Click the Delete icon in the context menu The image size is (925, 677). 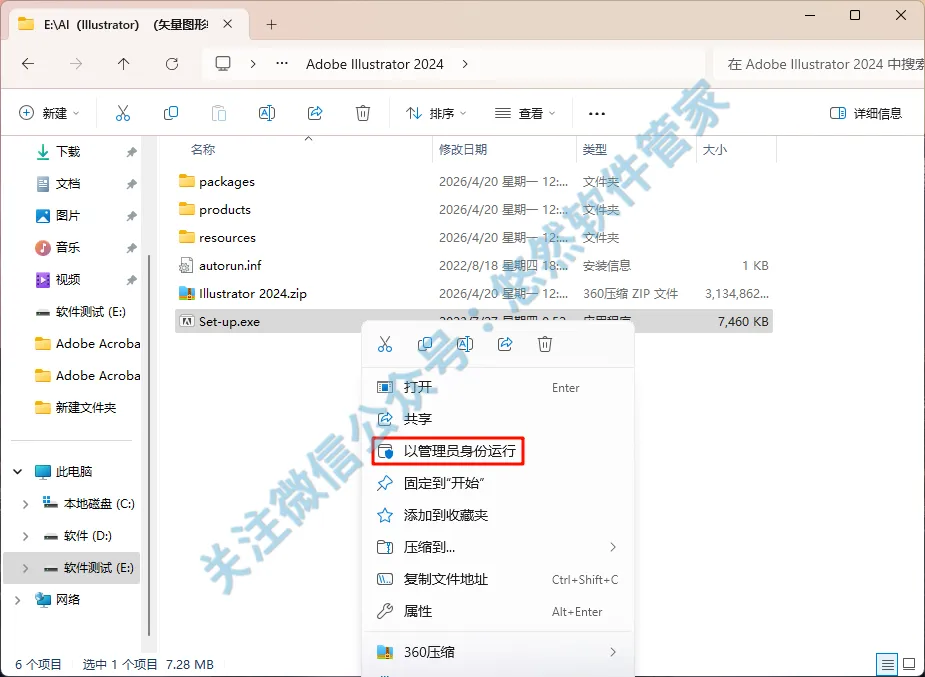pos(545,344)
